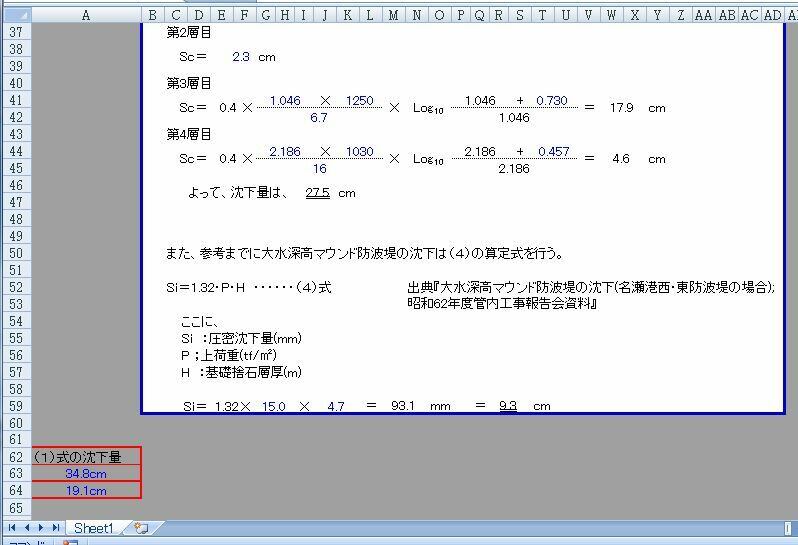Click the formula text Si=1.32·P·H (4)式
Screen dimensions: 798x545
(249, 288)
